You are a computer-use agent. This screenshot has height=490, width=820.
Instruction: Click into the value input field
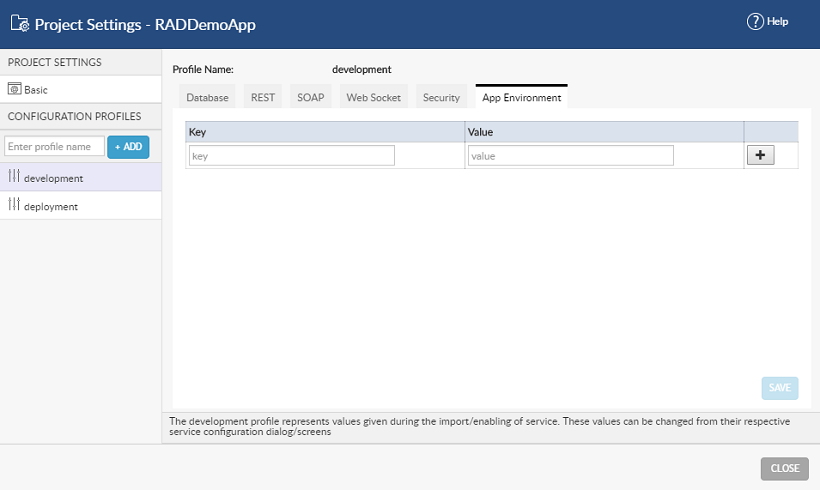(x=570, y=156)
